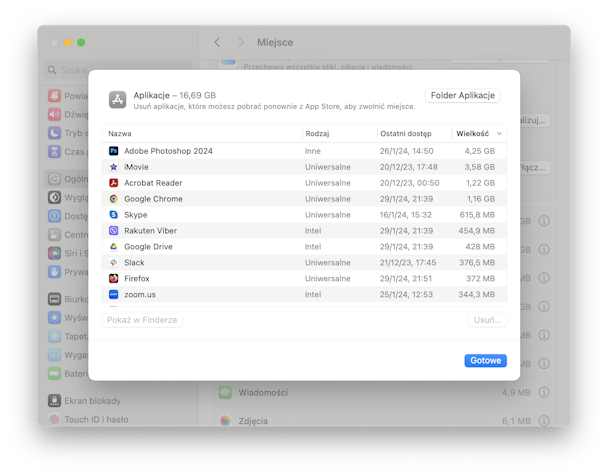Sort the list by Ostatni dostęp column

point(406,133)
